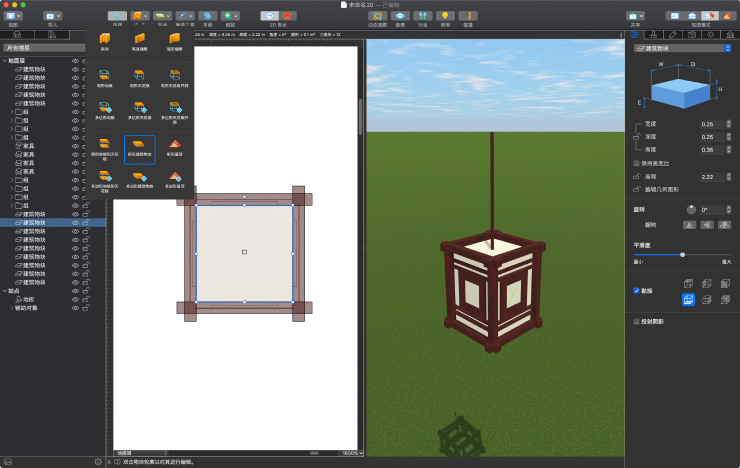The width and height of the screenshot is (740, 468).
Task: Click the width field showing 0.25
Action: coord(712,124)
